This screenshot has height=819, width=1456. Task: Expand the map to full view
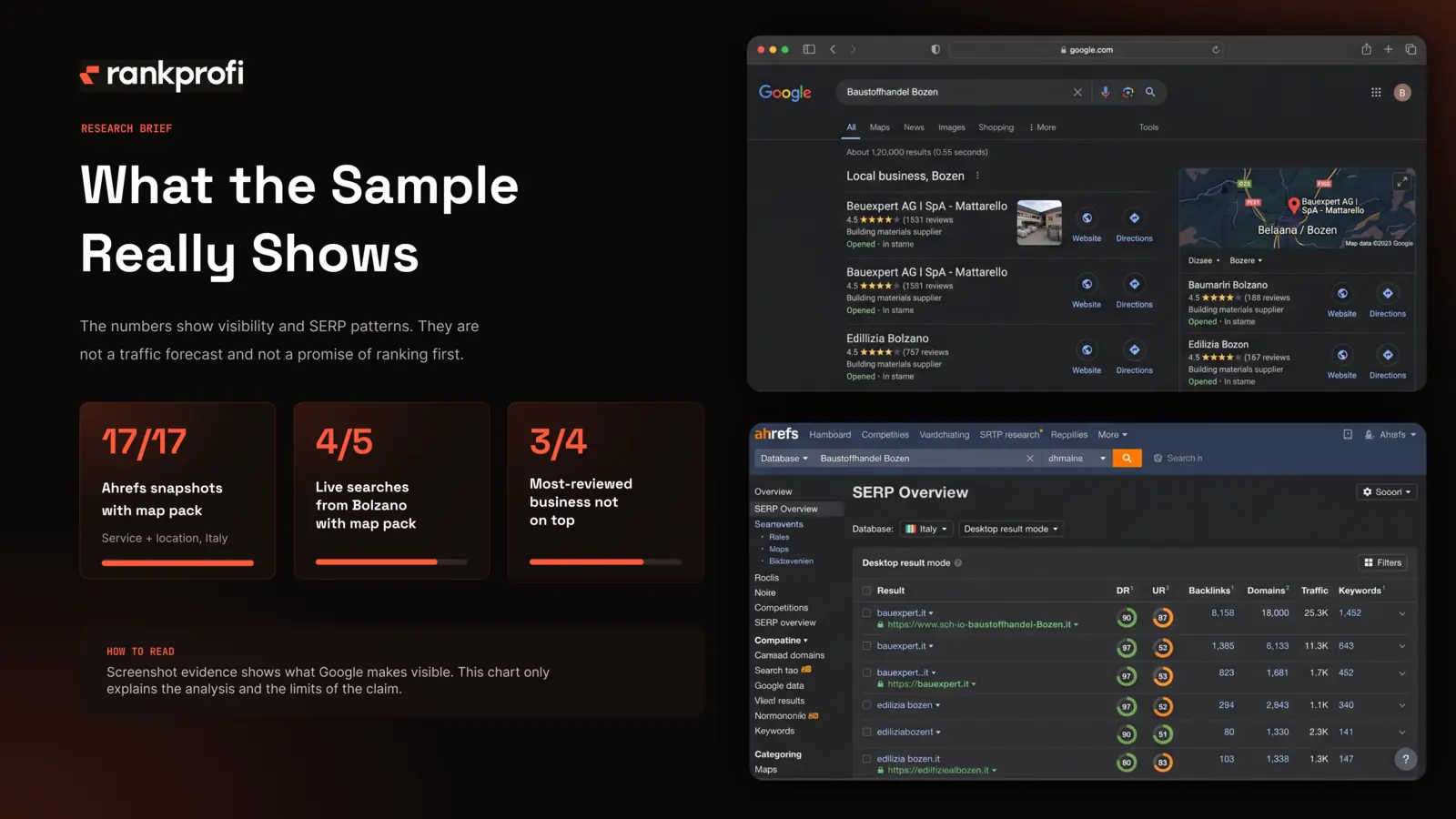click(x=1402, y=181)
